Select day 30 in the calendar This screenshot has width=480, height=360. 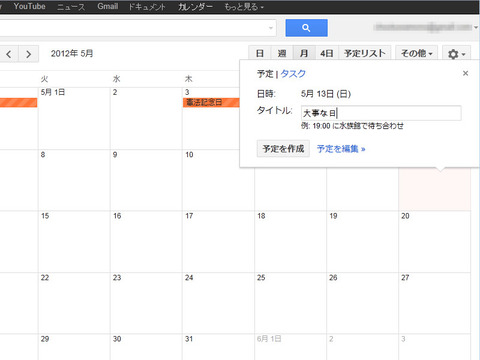pyautogui.click(x=146, y=347)
